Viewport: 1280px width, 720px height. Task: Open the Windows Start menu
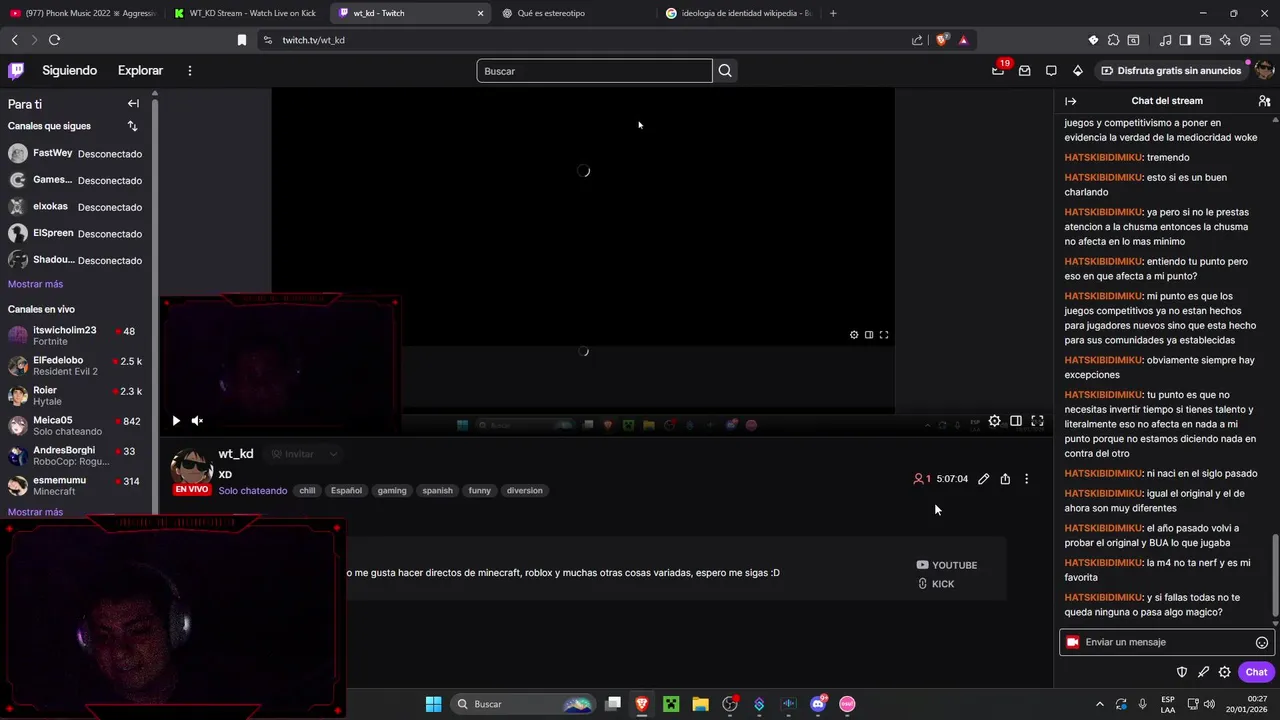(433, 704)
